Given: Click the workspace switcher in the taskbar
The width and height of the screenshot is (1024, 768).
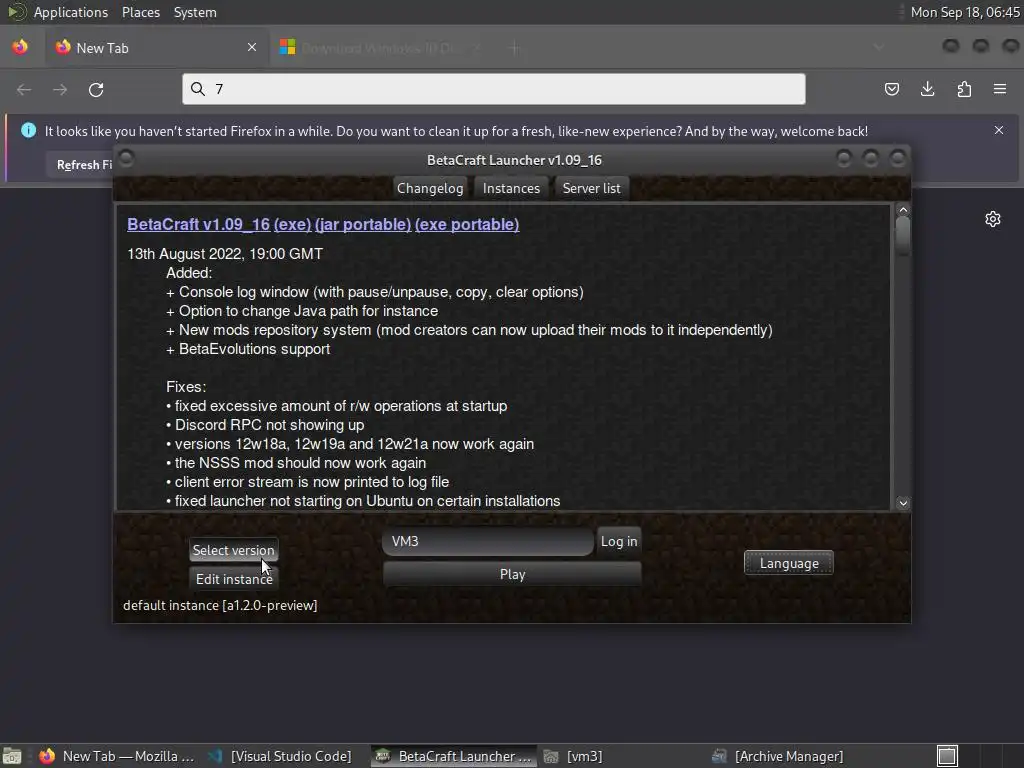Looking at the screenshot, I should pos(947,756).
